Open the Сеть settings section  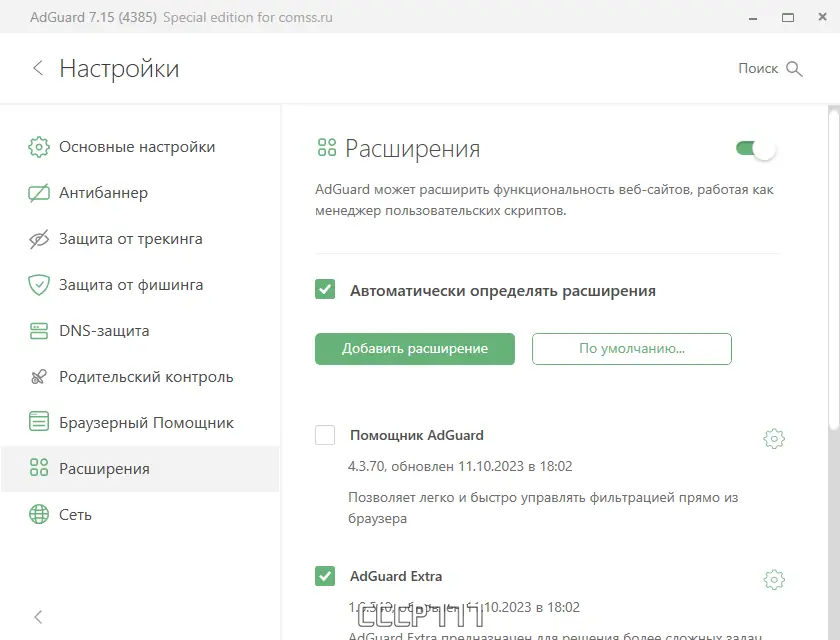38,514
